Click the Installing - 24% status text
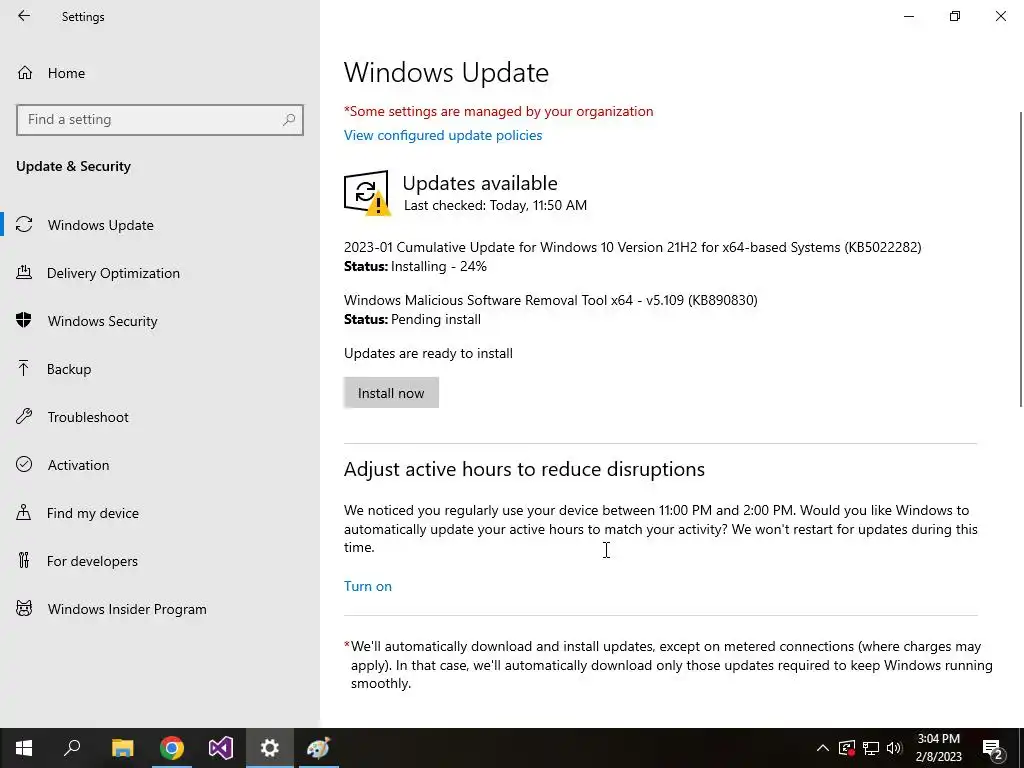Image resolution: width=1024 pixels, height=768 pixels. click(439, 266)
